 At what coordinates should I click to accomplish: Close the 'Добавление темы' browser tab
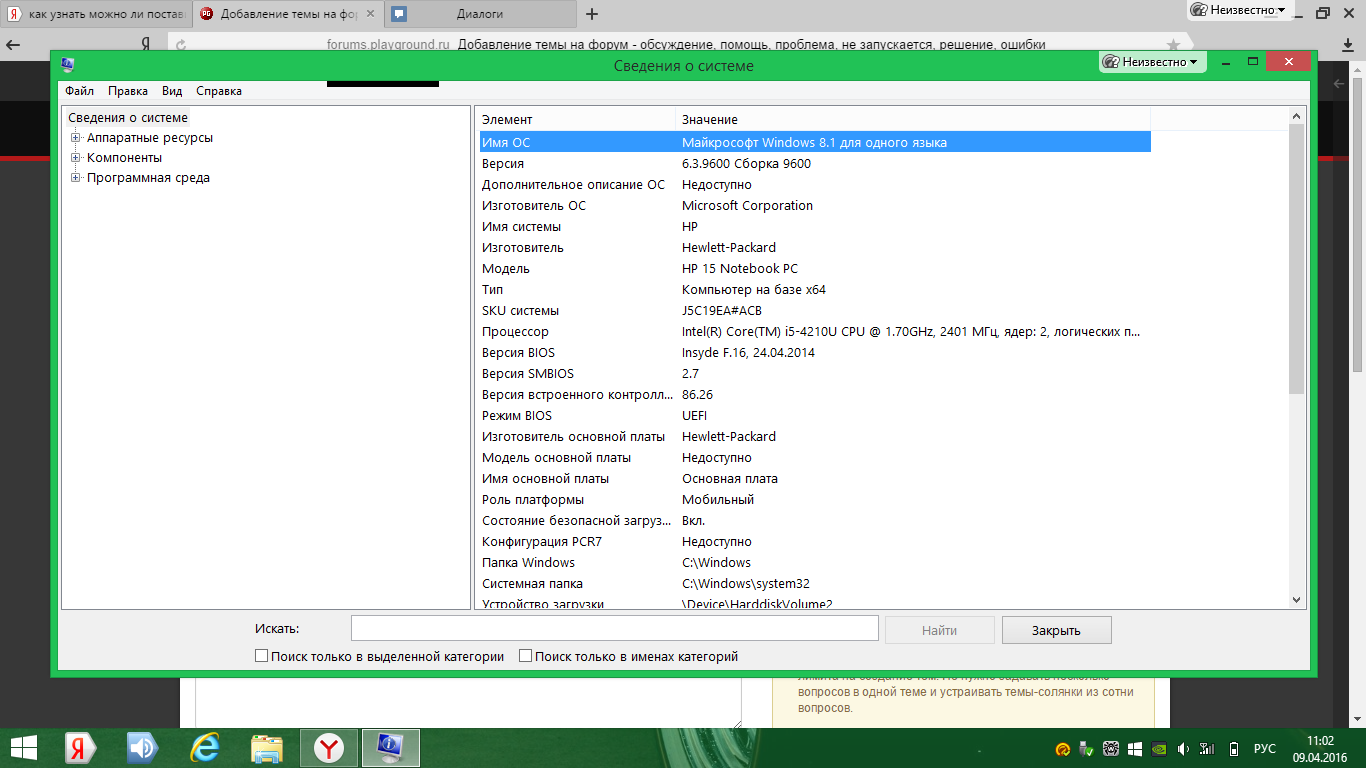click(x=369, y=14)
